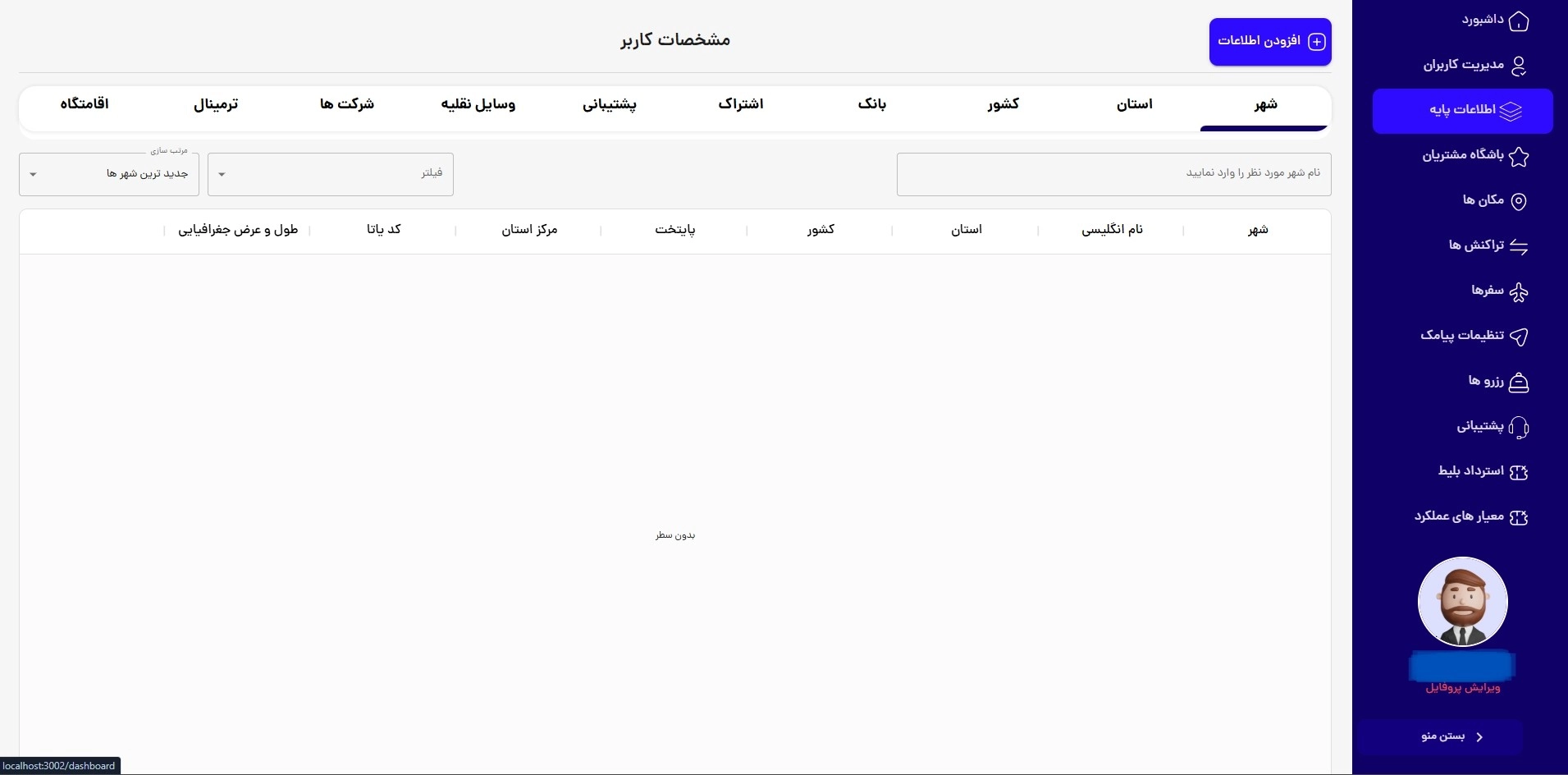This screenshot has height=775, width=1568.
Task: Switch to the استان tab
Action: [1134, 104]
